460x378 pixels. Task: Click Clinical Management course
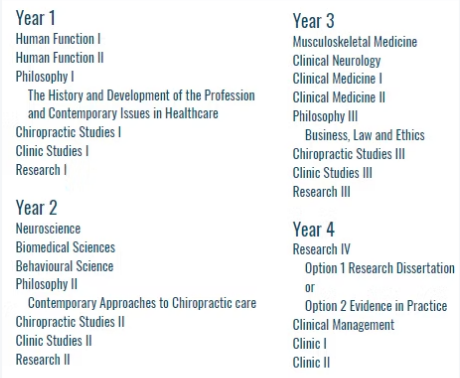(343, 325)
